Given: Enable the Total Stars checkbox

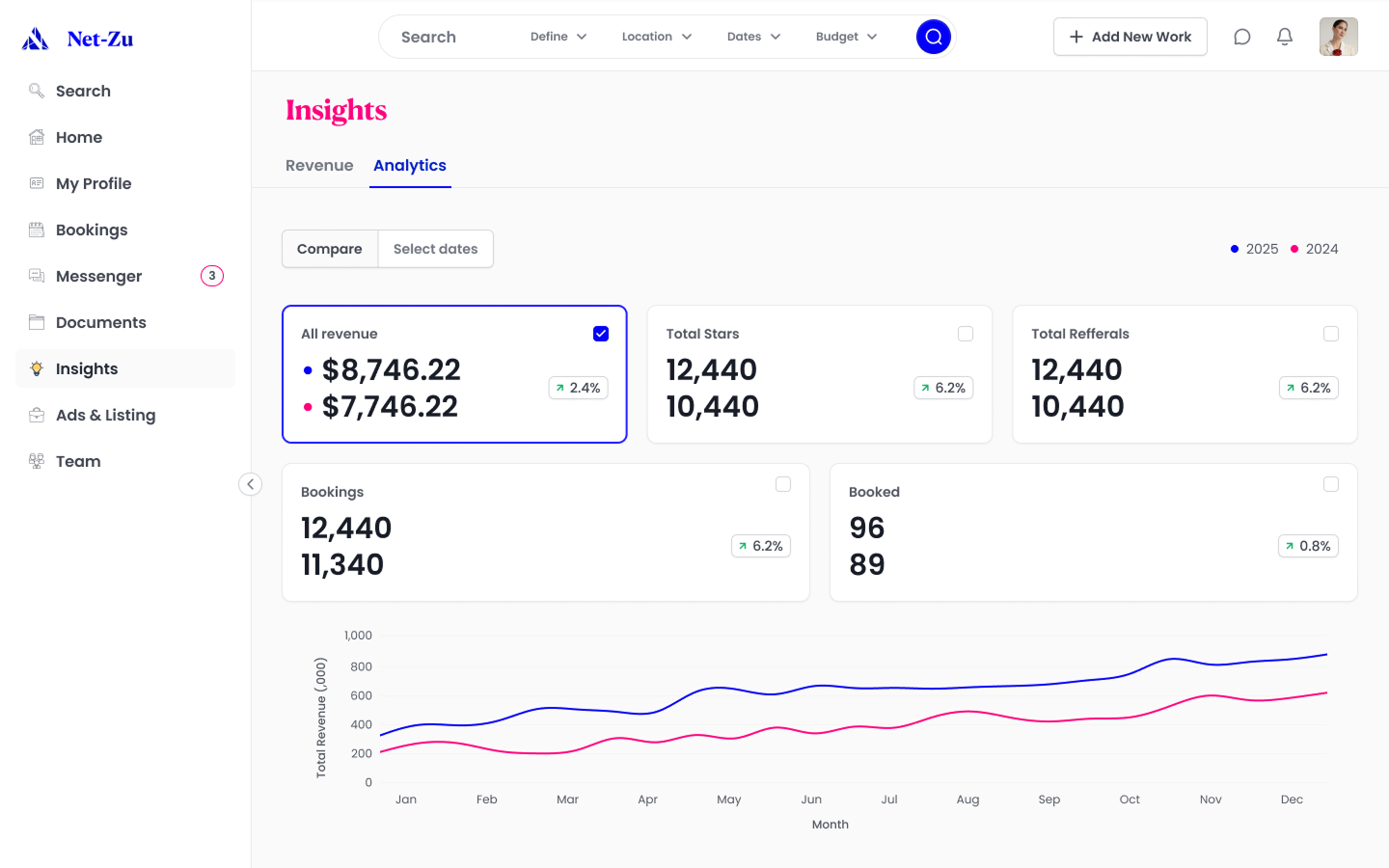Looking at the screenshot, I should [966, 334].
